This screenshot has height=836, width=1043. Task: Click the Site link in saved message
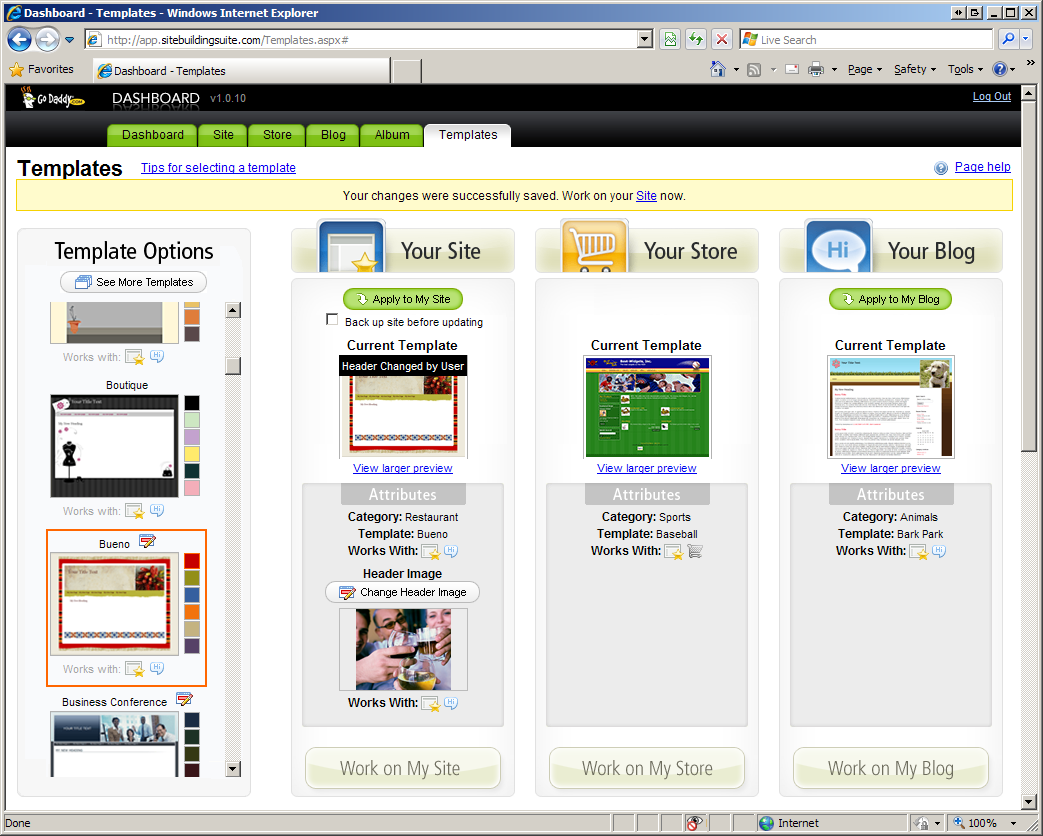pyautogui.click(x=646, y=196)
